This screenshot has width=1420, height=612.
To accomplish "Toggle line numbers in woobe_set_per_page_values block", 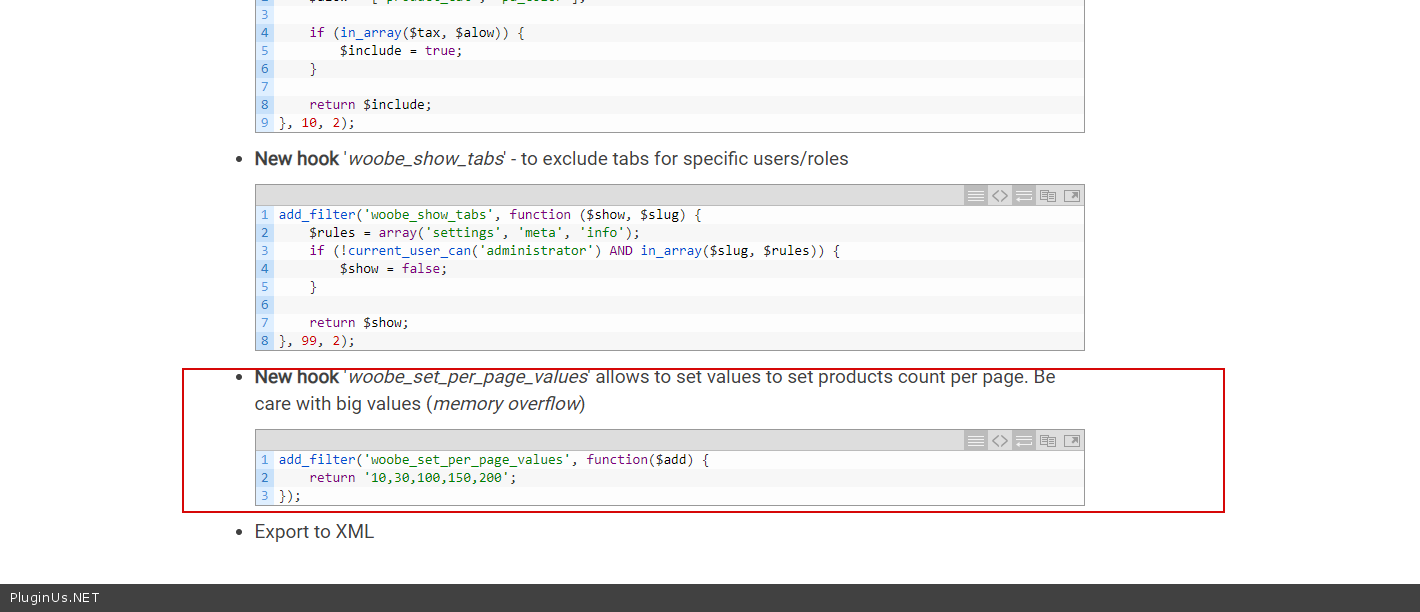I will click(975, 441).
